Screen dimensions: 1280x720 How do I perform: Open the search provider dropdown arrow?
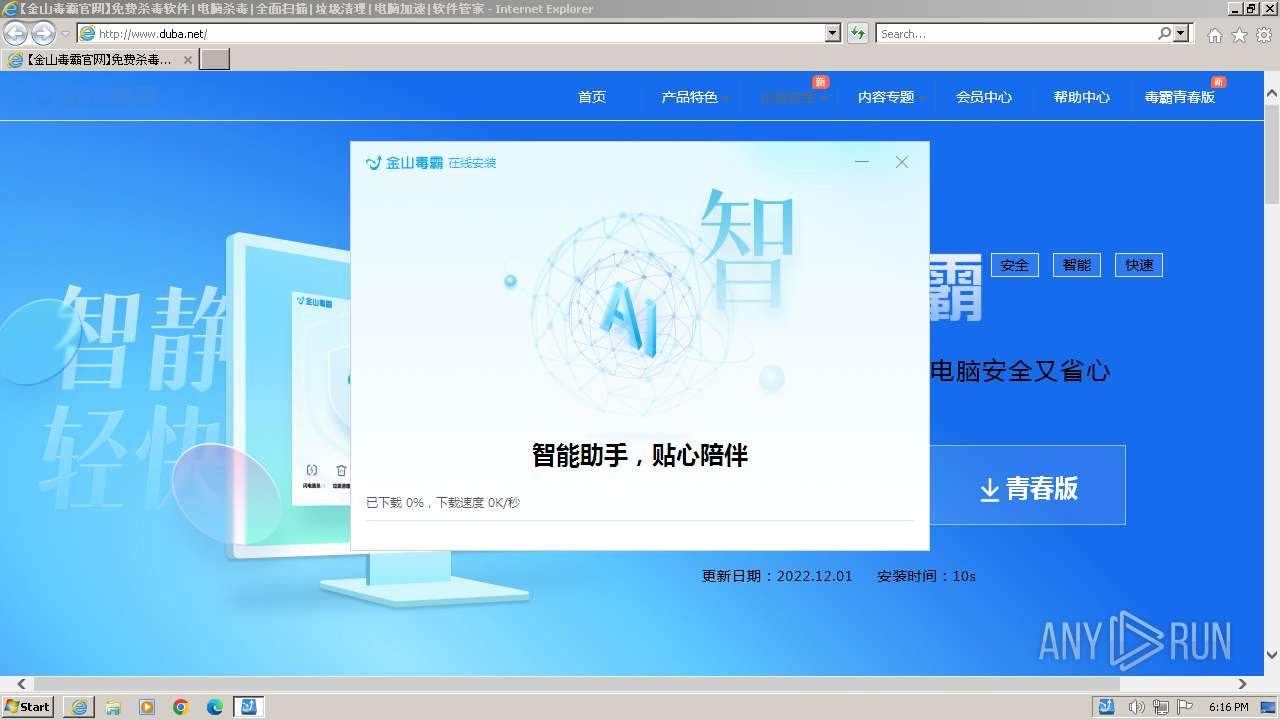(x=1182, y=33)
